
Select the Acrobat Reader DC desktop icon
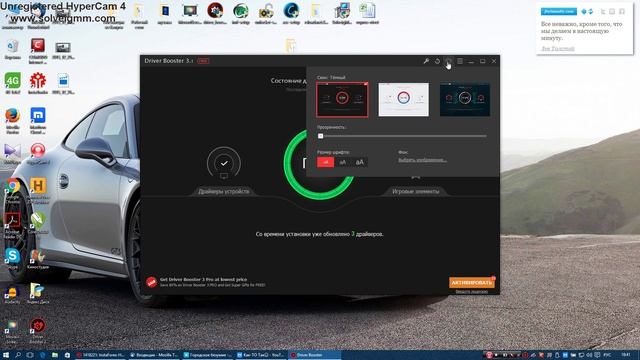(13, 225)
